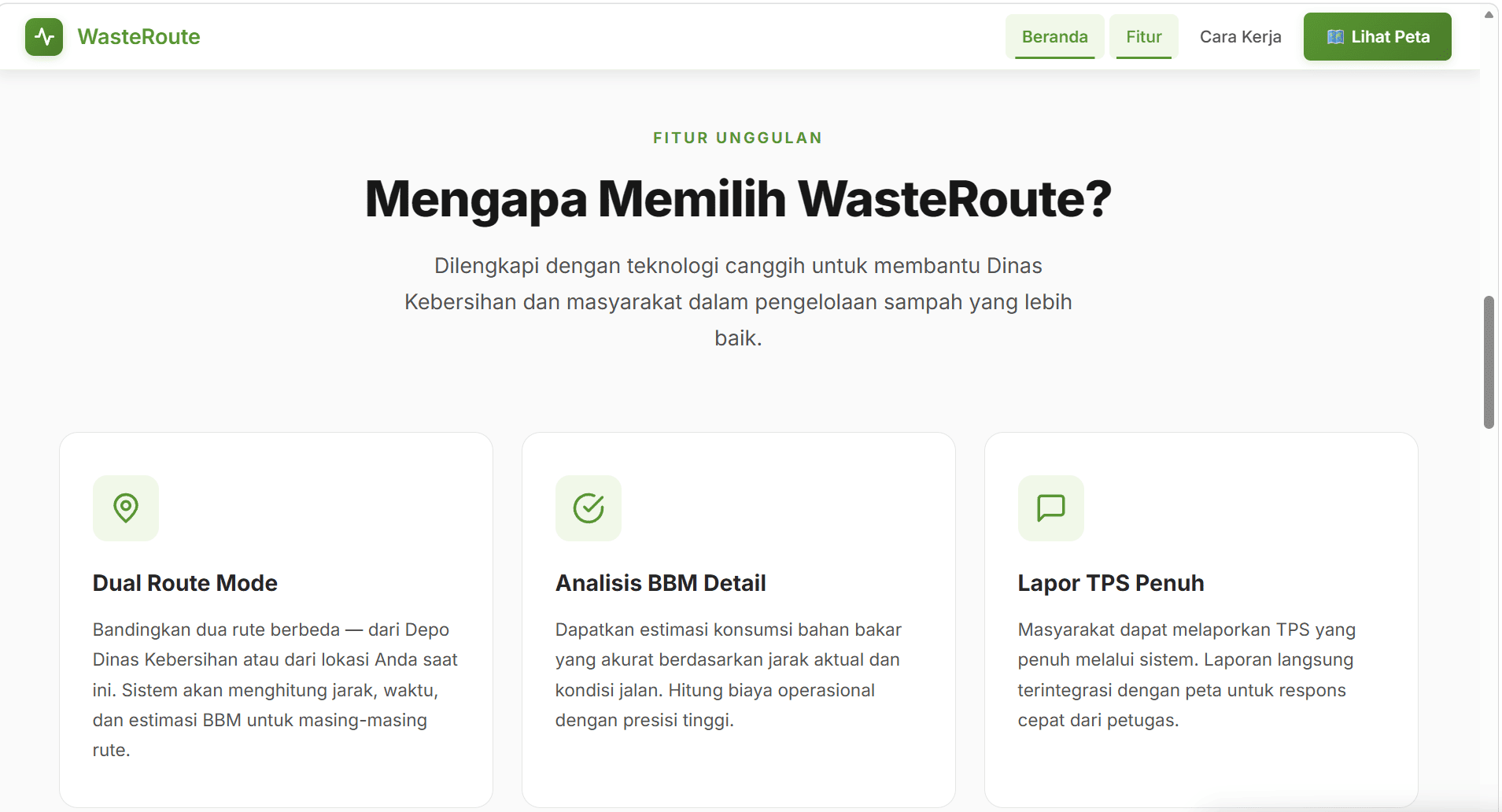Click the FITUR UNGGULAN section label

pyautogui.click(x=738, y=138)
